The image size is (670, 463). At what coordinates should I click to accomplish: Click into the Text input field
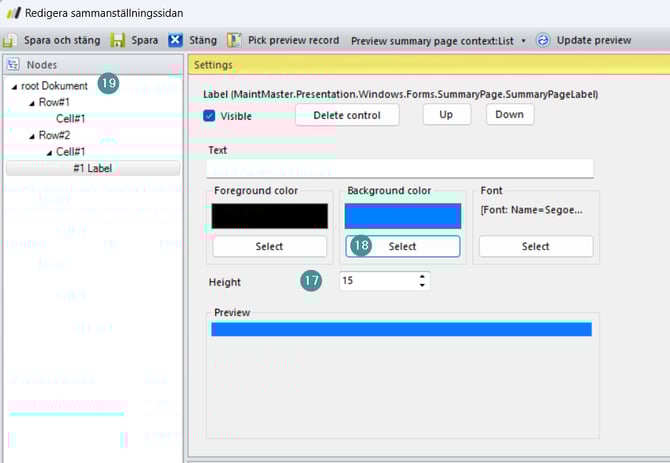coord(400,168)
